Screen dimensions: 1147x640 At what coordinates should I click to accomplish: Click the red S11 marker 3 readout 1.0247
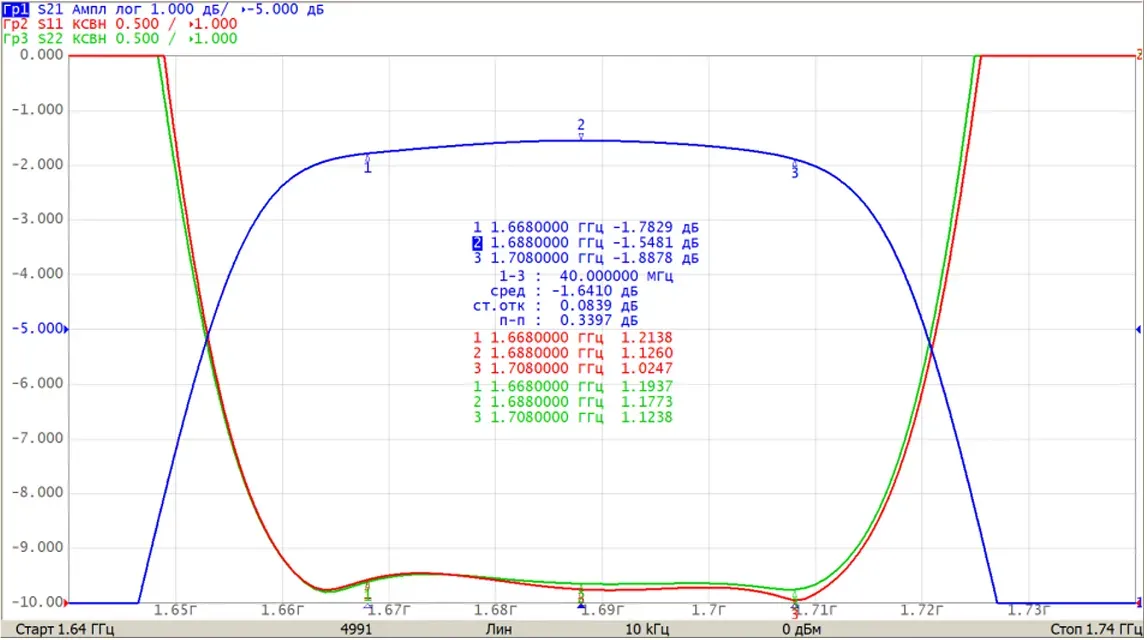pyautogui.click(x=647, y=369)
